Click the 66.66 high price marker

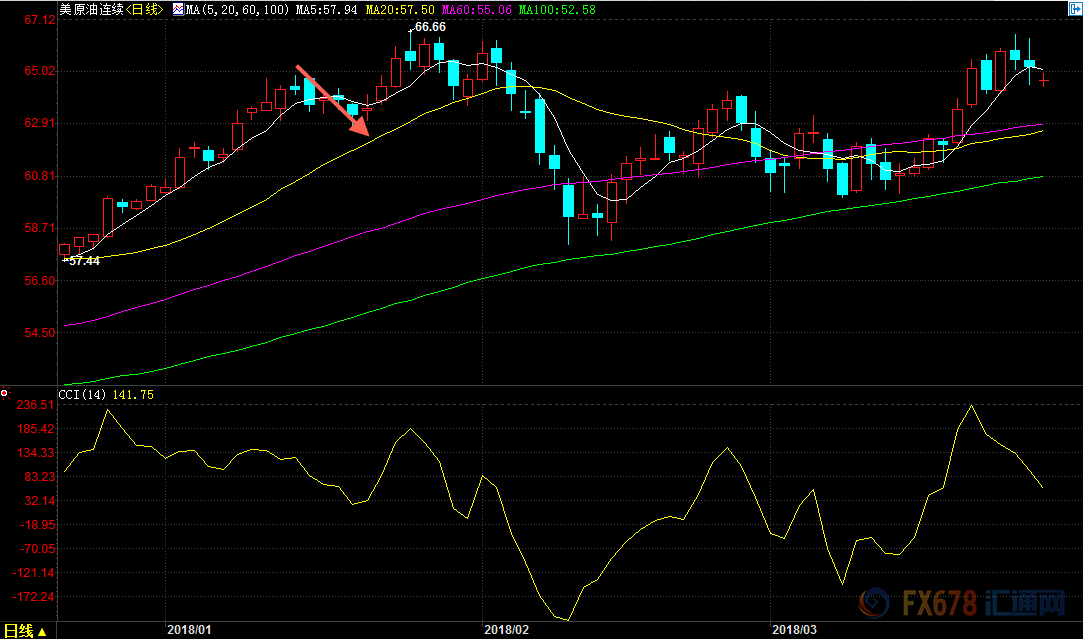(x=428, y=27)
